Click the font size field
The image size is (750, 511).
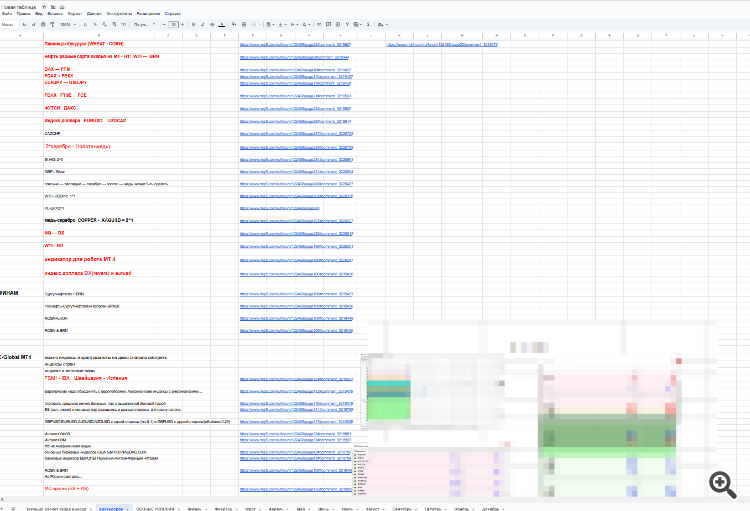tap(174, 24)
